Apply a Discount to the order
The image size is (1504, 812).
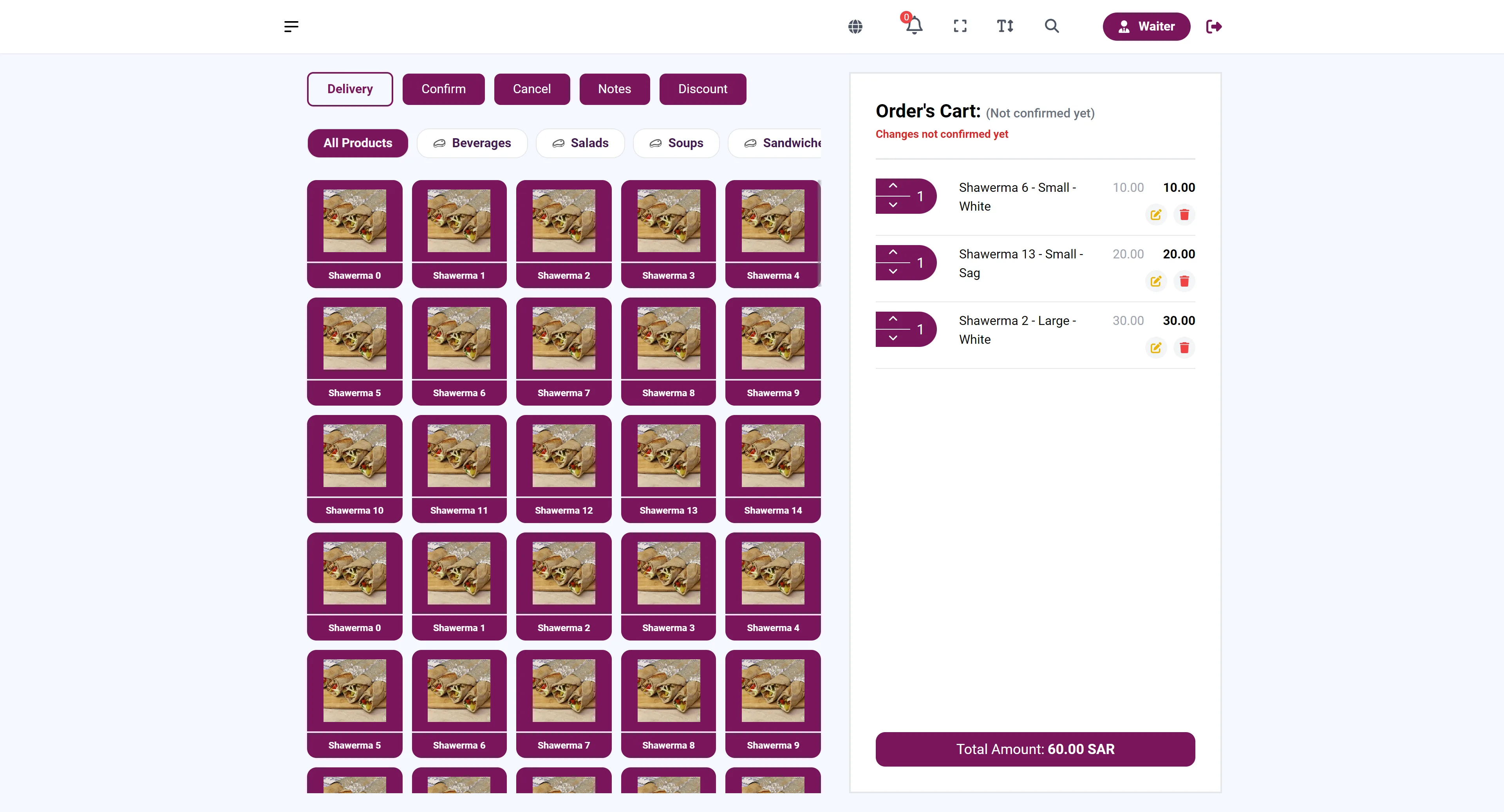click(x=702, y=89)
